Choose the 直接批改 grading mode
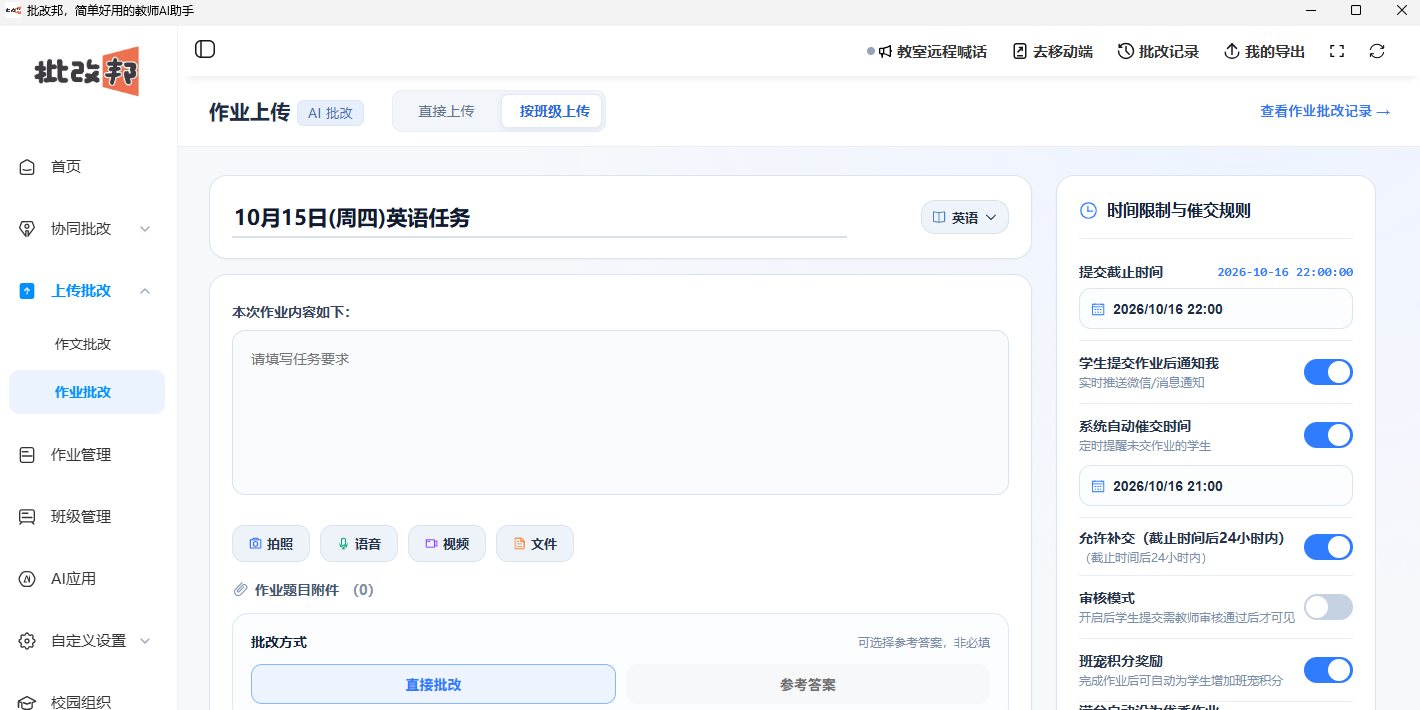1420x710 pixels. pyautogui.click(x=433, y=684)
